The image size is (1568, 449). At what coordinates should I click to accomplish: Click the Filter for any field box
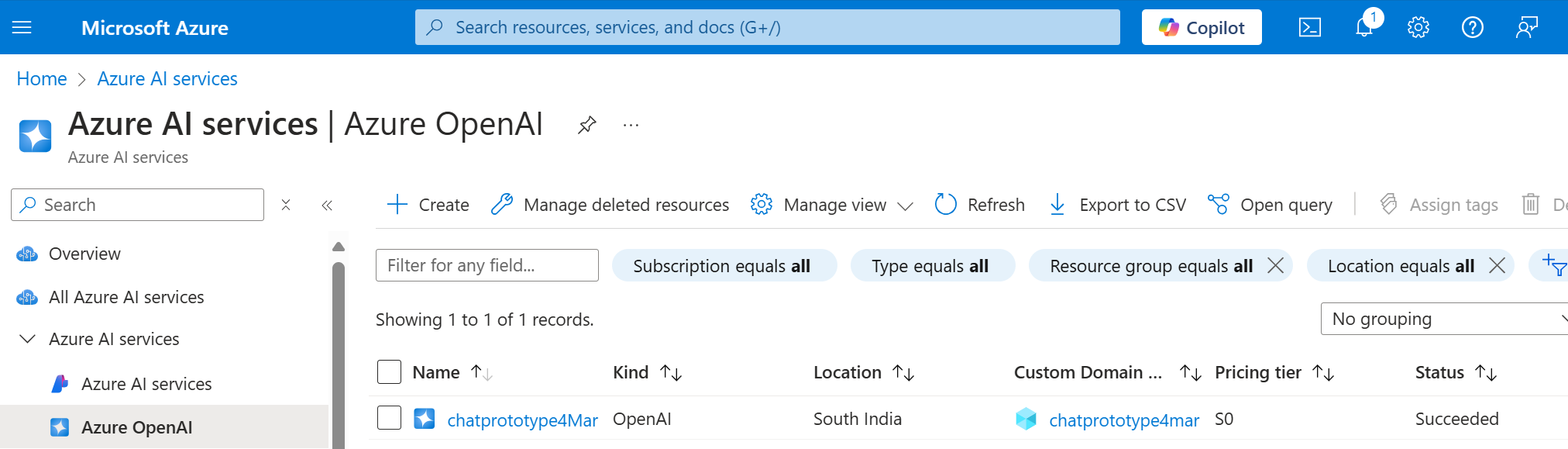[487, 265]
